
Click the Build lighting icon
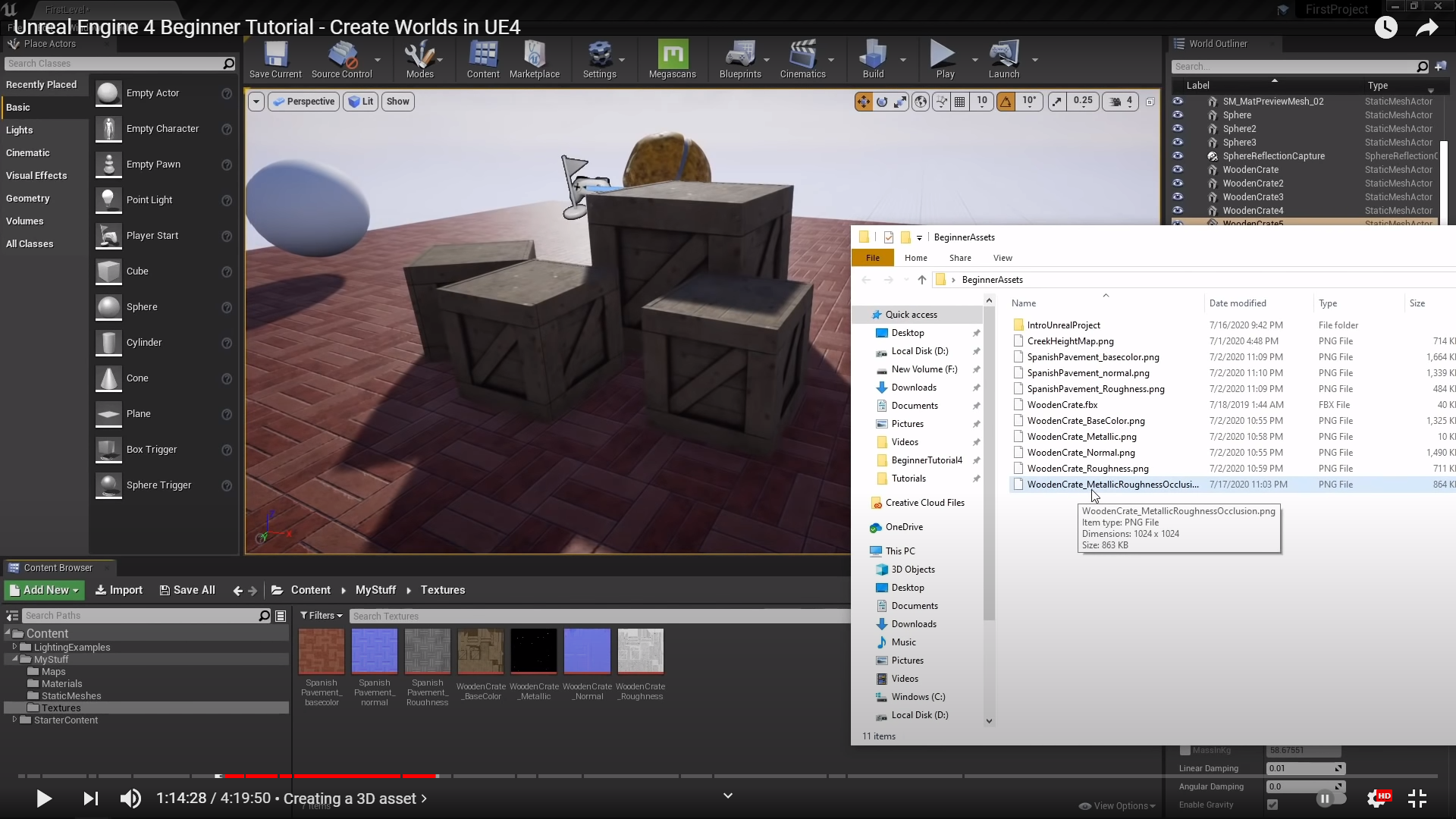(873, 59)
